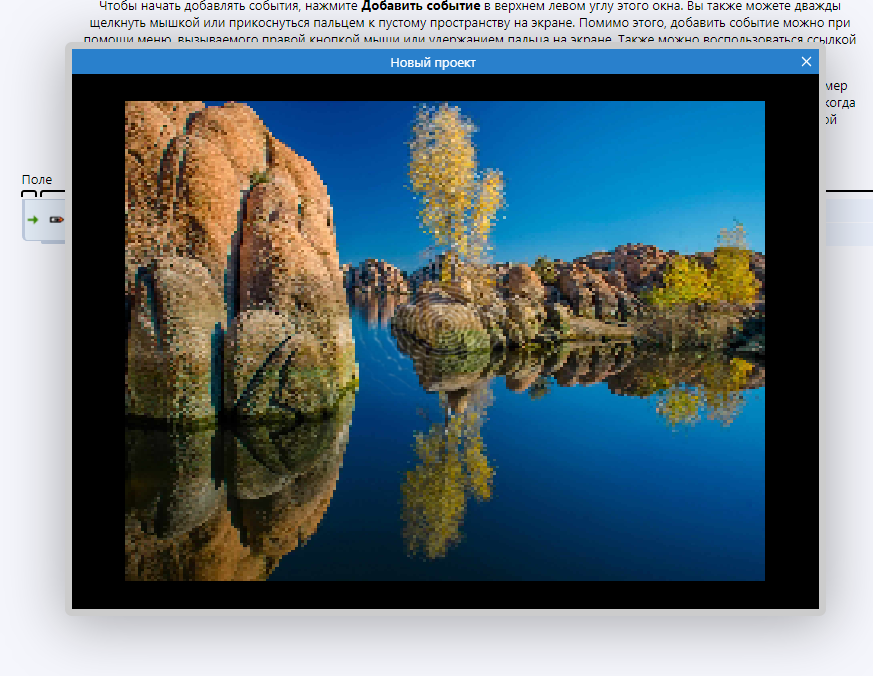Click the Новый проект title bar

(445, 62)
